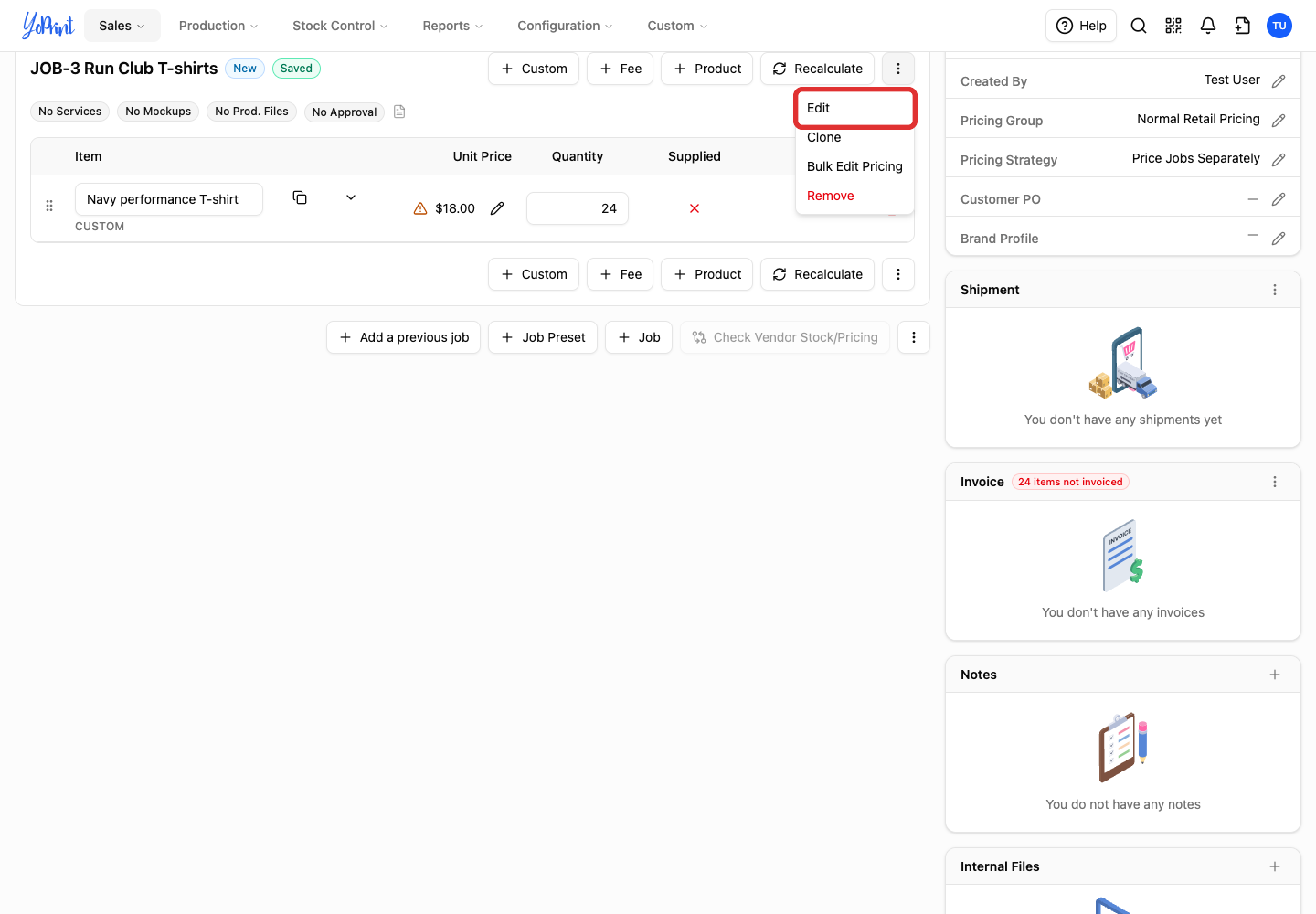Viewport: 1316px width, 914px height.
Task: Edit Customer PO pencil icon
Action: (x=1279, y=199)
